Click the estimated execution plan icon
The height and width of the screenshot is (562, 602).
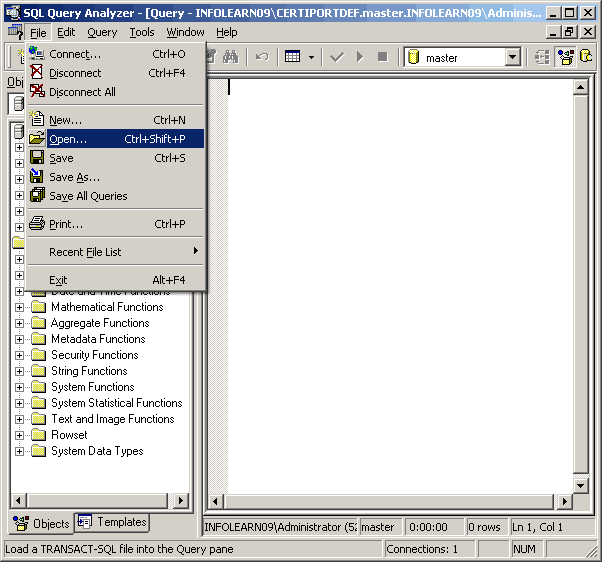542,57
